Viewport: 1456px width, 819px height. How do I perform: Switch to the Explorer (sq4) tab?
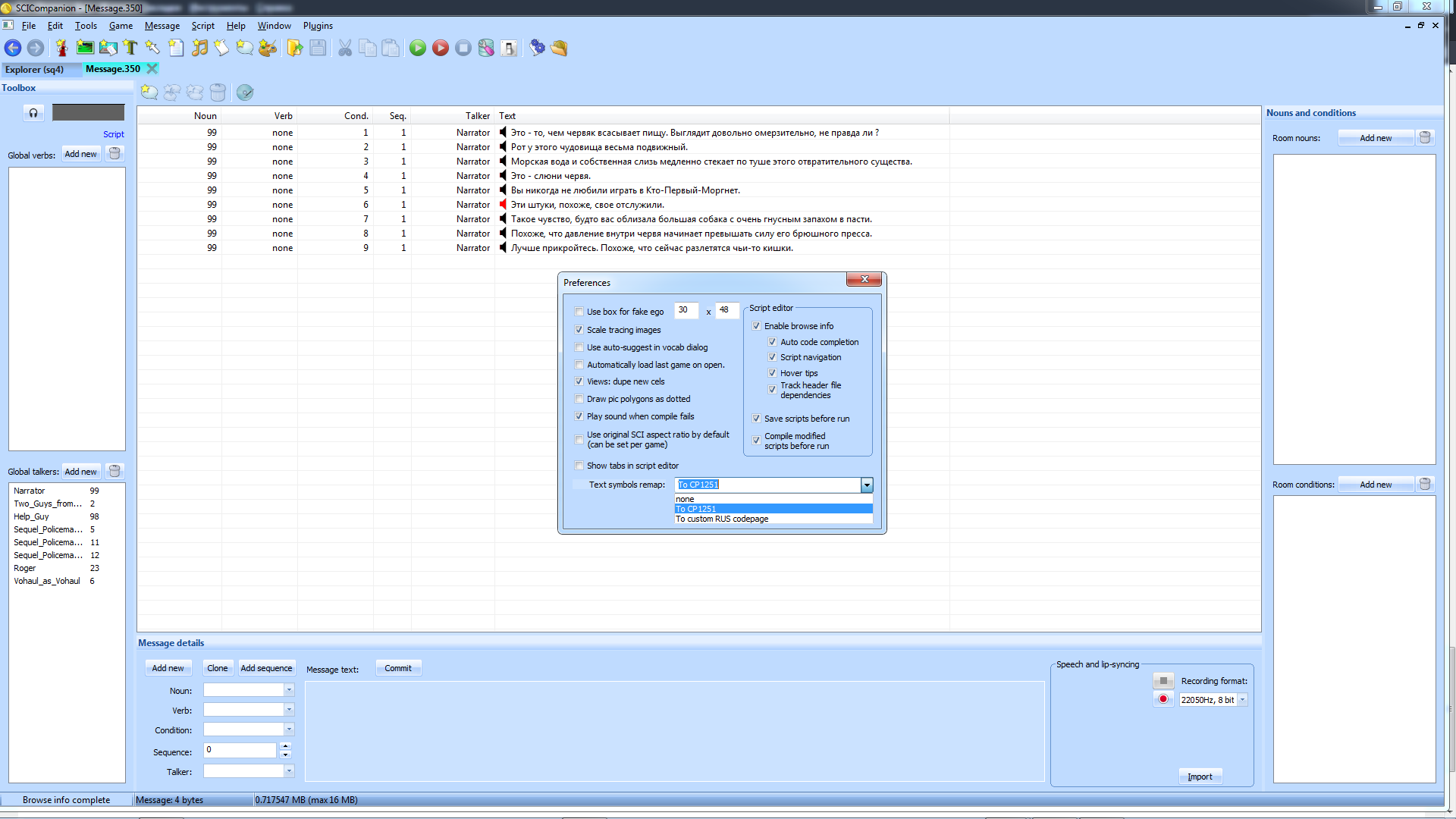[35, 69]
